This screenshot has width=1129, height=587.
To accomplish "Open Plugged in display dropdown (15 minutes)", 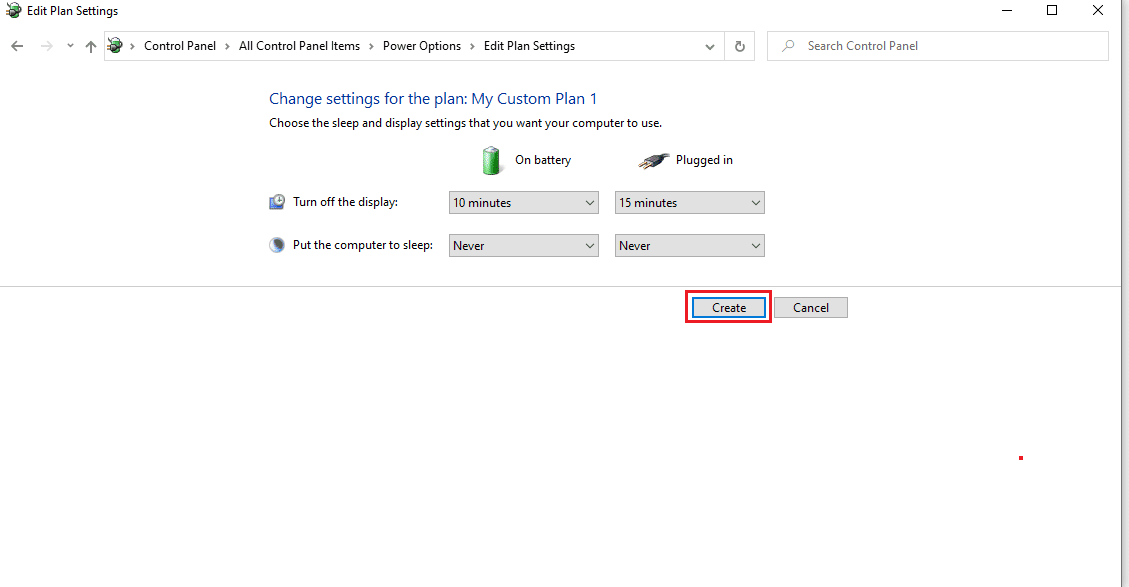I will (x=690, y=202).
